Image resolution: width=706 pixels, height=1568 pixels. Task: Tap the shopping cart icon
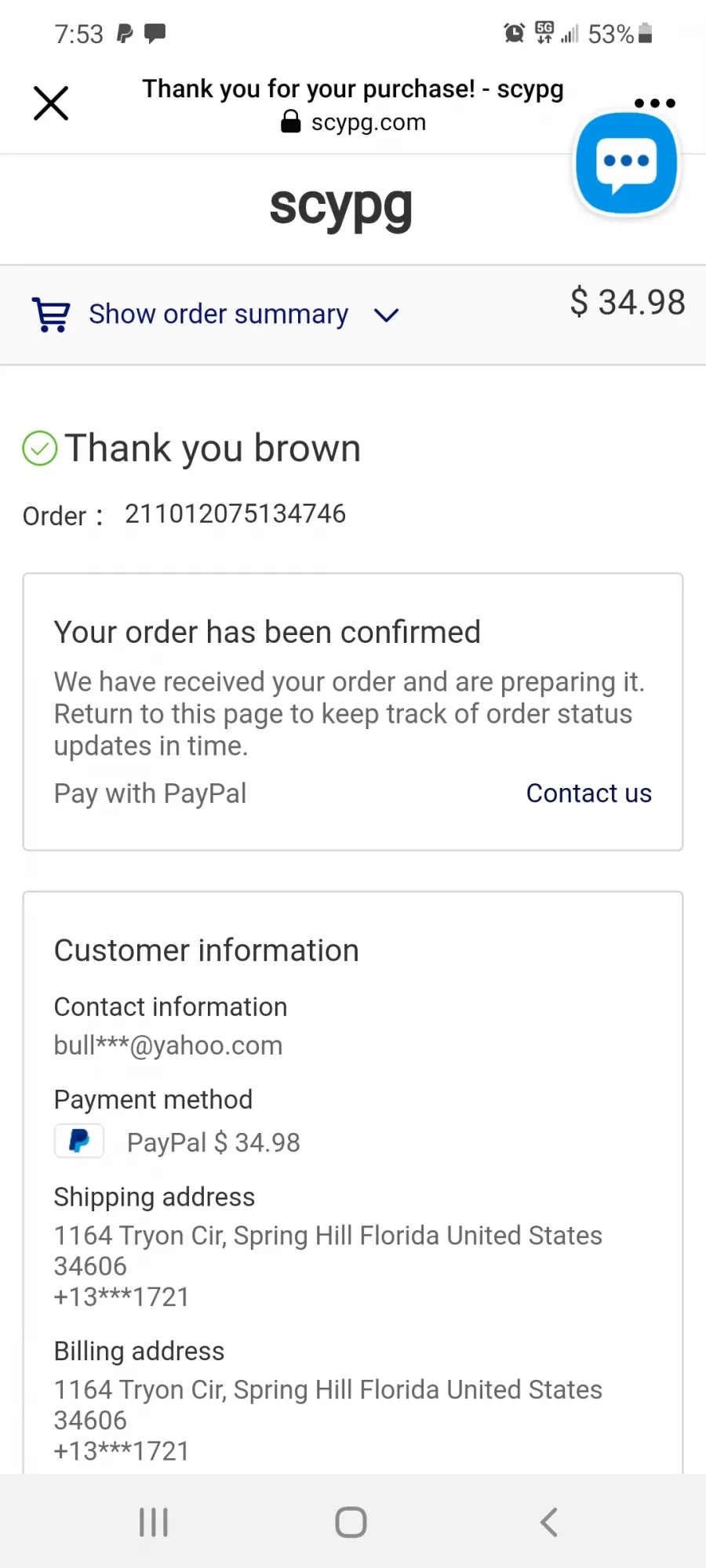51,314
